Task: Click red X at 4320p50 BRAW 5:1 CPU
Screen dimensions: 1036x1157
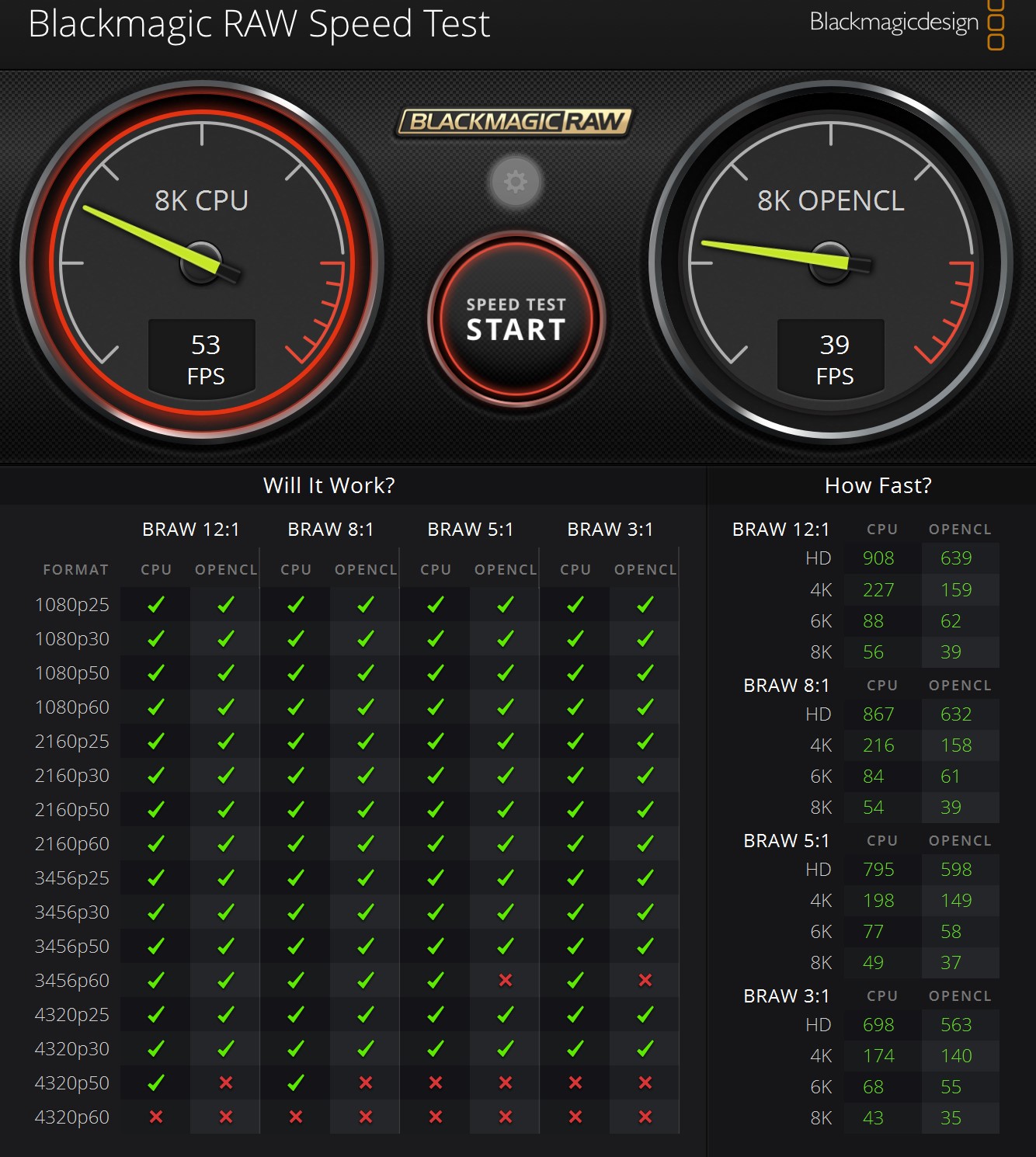Action: (x=436, y=1082)
